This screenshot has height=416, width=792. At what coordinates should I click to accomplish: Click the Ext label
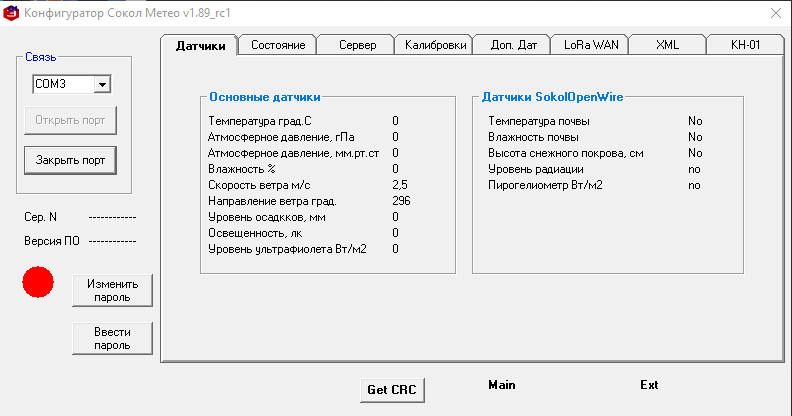(649, 385)
